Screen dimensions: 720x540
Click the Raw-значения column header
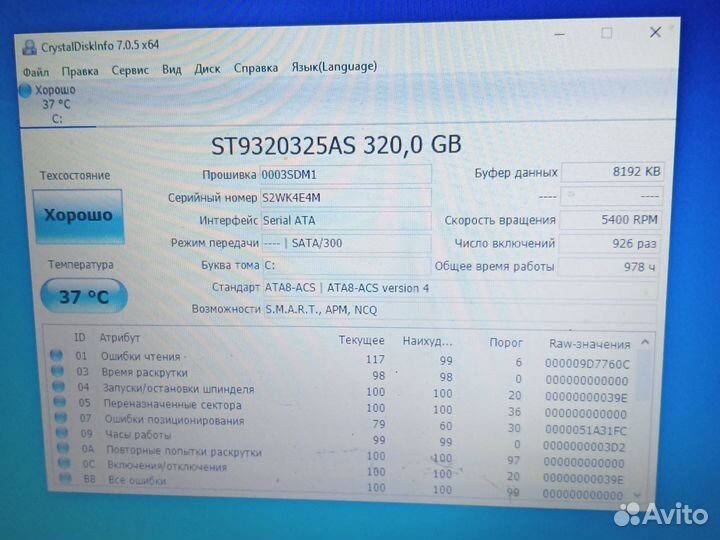pyautogui.click(x=590, y=344)
